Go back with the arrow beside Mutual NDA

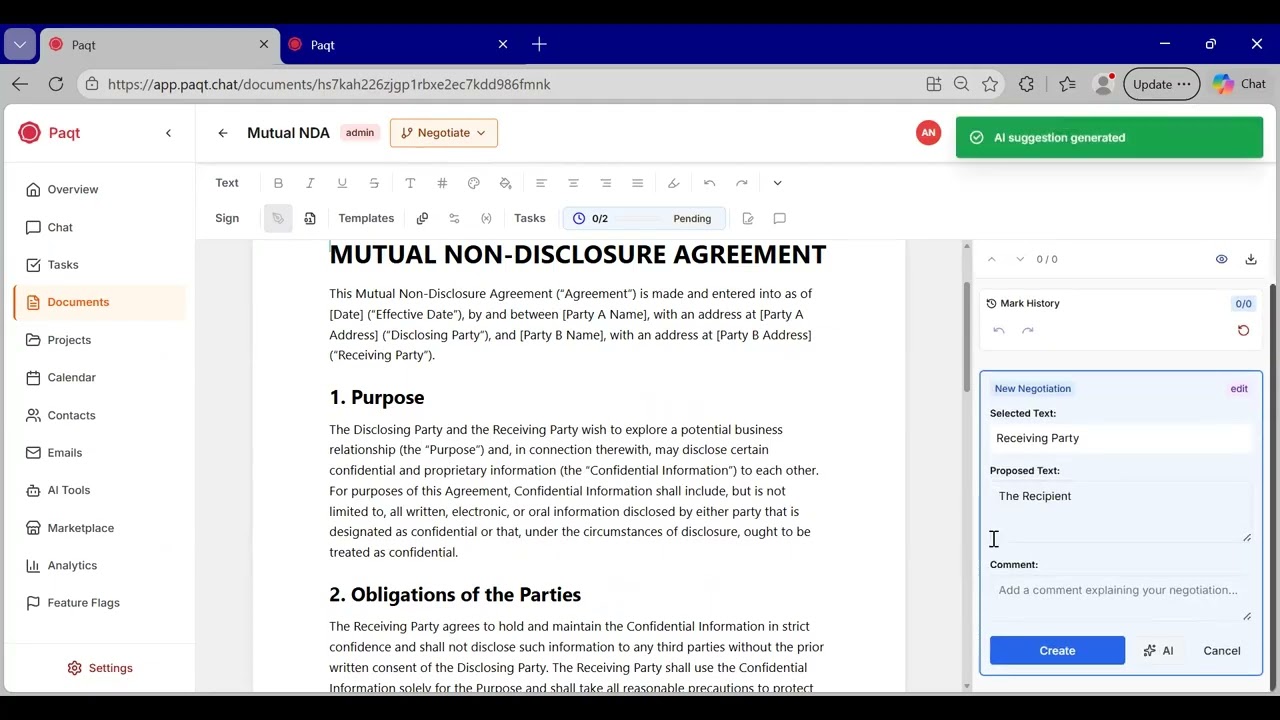click(223, 133)
